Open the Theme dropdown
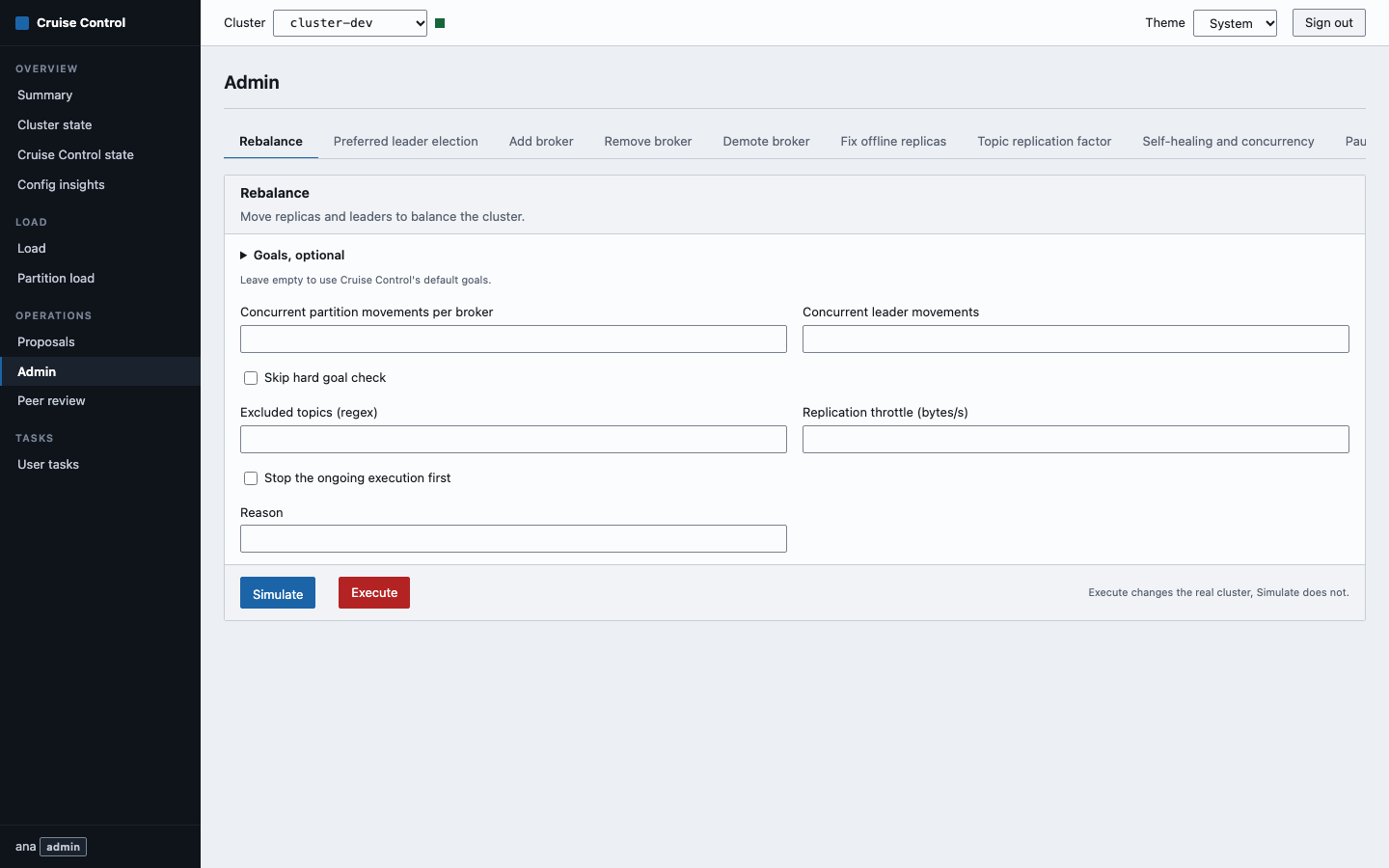1389x868 pixels. coord(1235,23)
